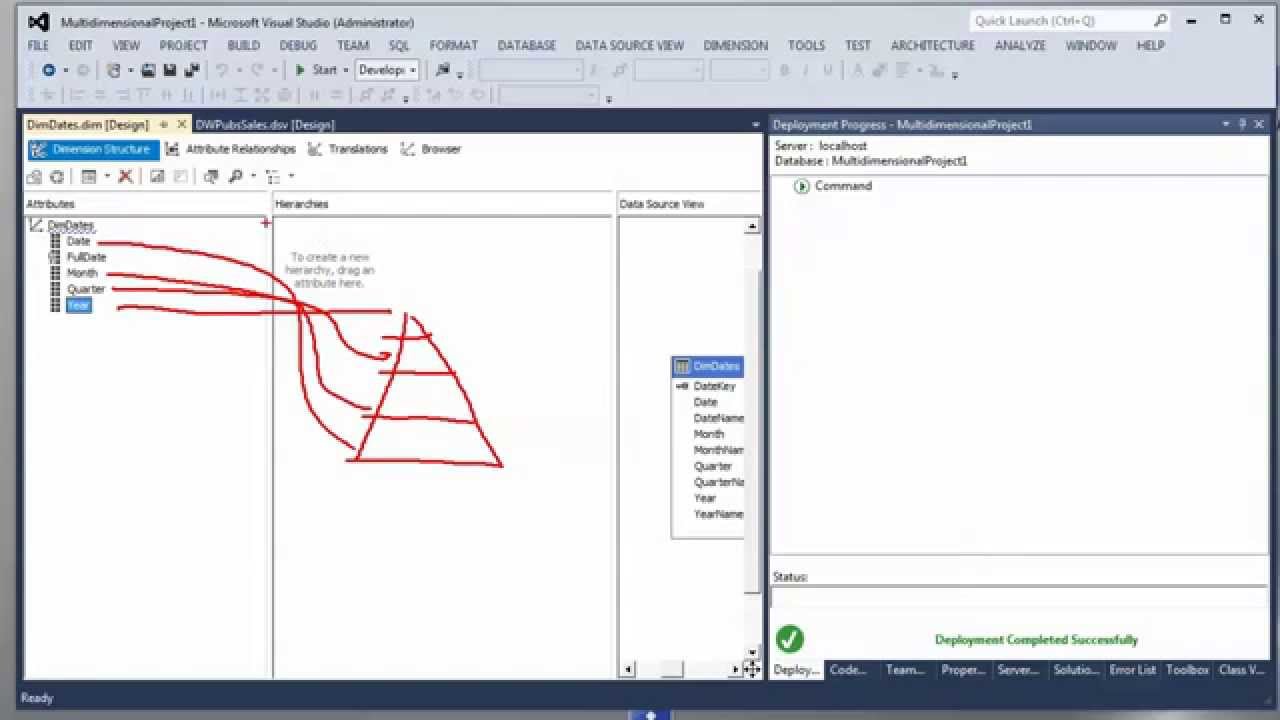Screen dimensions: 1280x720
Task: Click the refresh icon in designer toolbar
Action: pyautogui.click(x=57, y=177)
